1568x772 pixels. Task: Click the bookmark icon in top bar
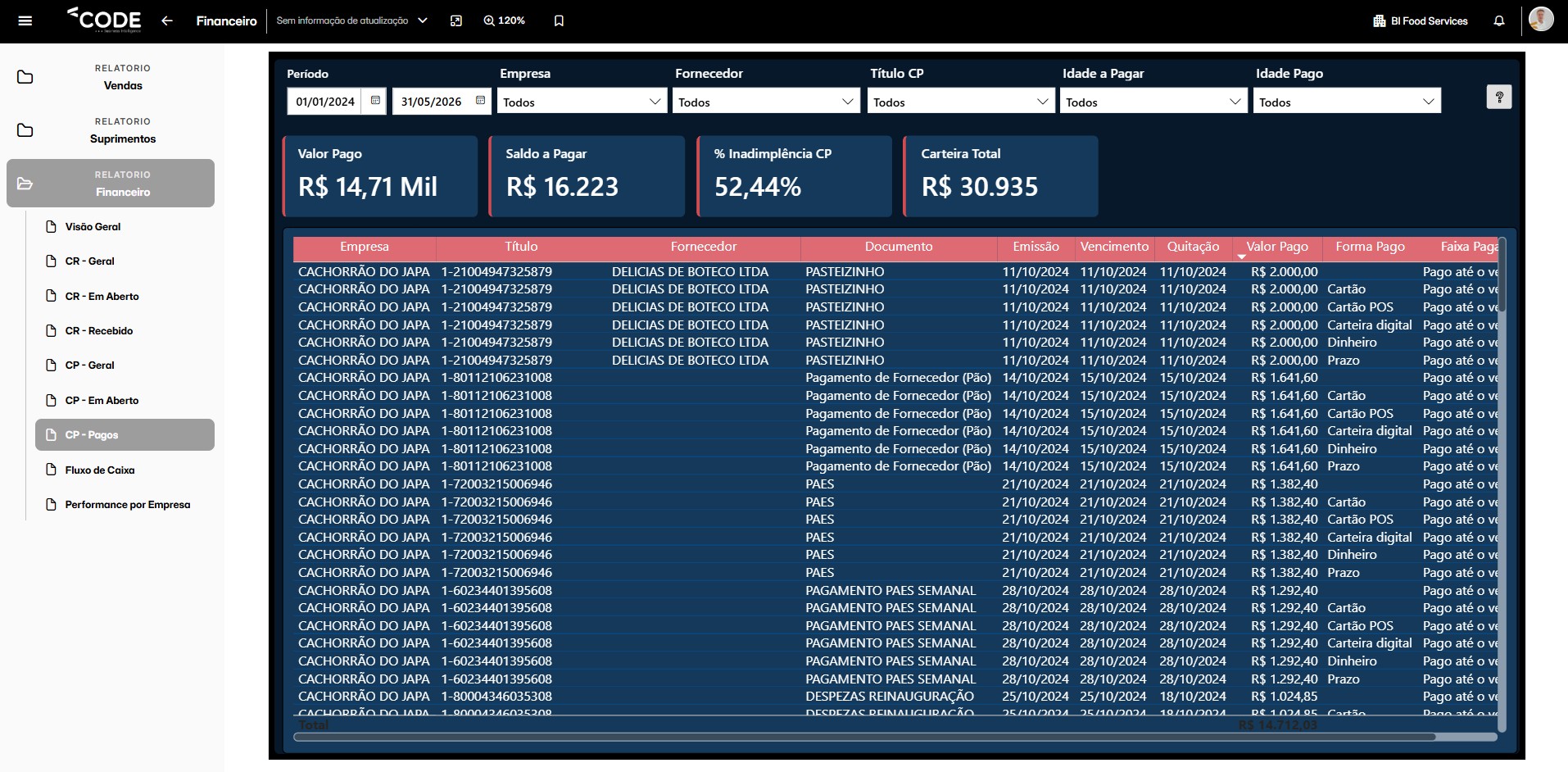tap(559, 20)
